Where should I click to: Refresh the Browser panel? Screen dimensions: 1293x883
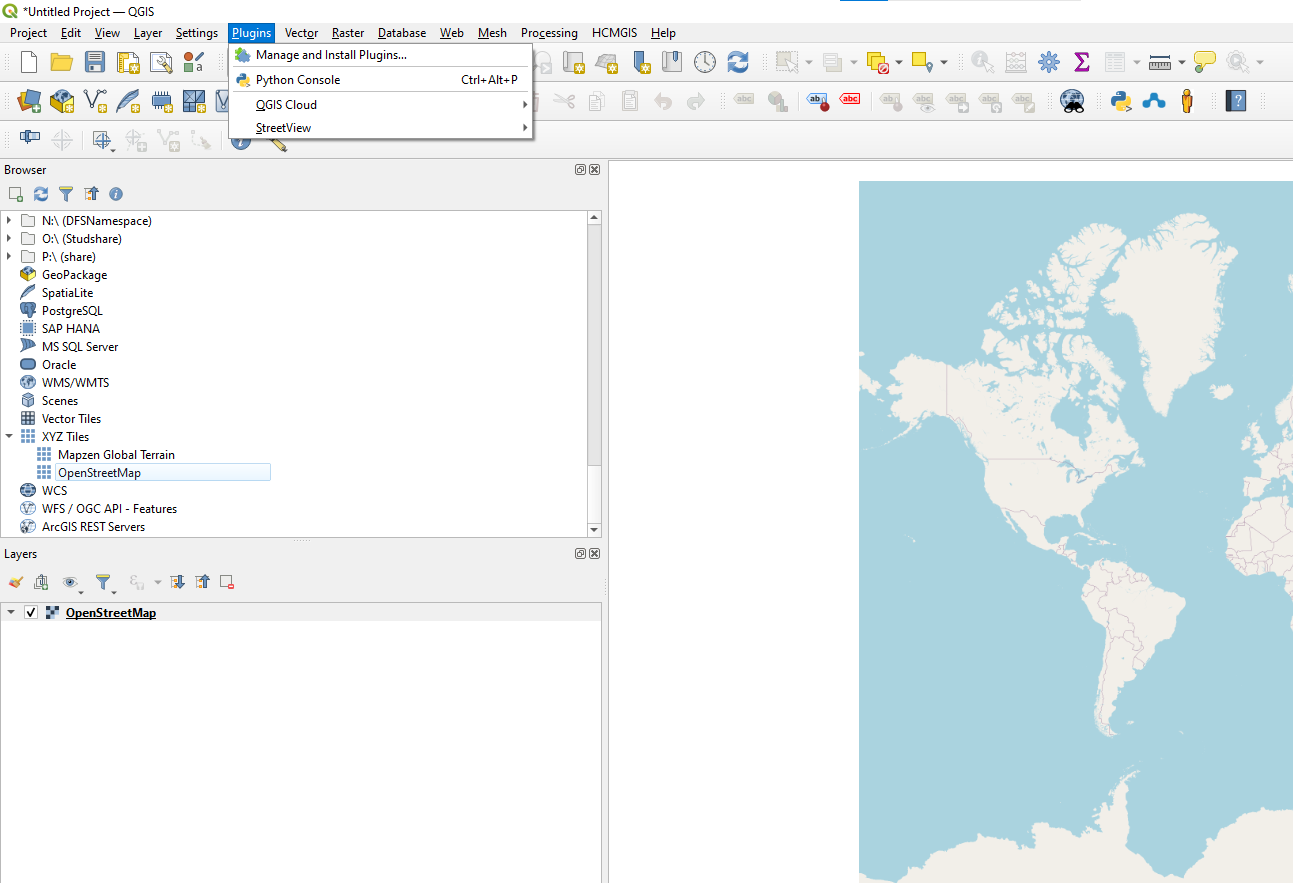pos(41,194)
